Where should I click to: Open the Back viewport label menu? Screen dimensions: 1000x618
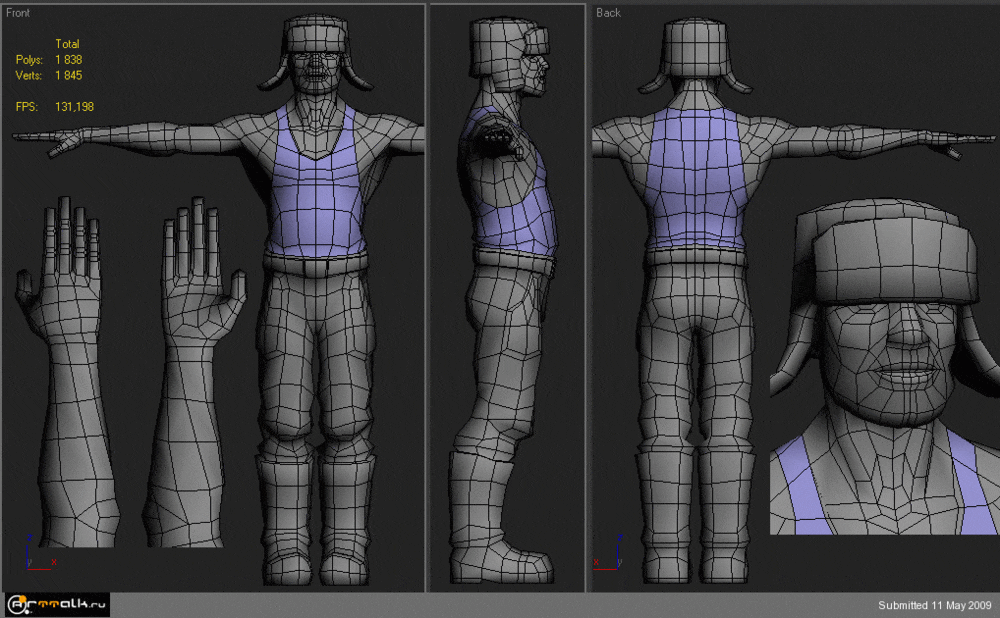(608, 13)
